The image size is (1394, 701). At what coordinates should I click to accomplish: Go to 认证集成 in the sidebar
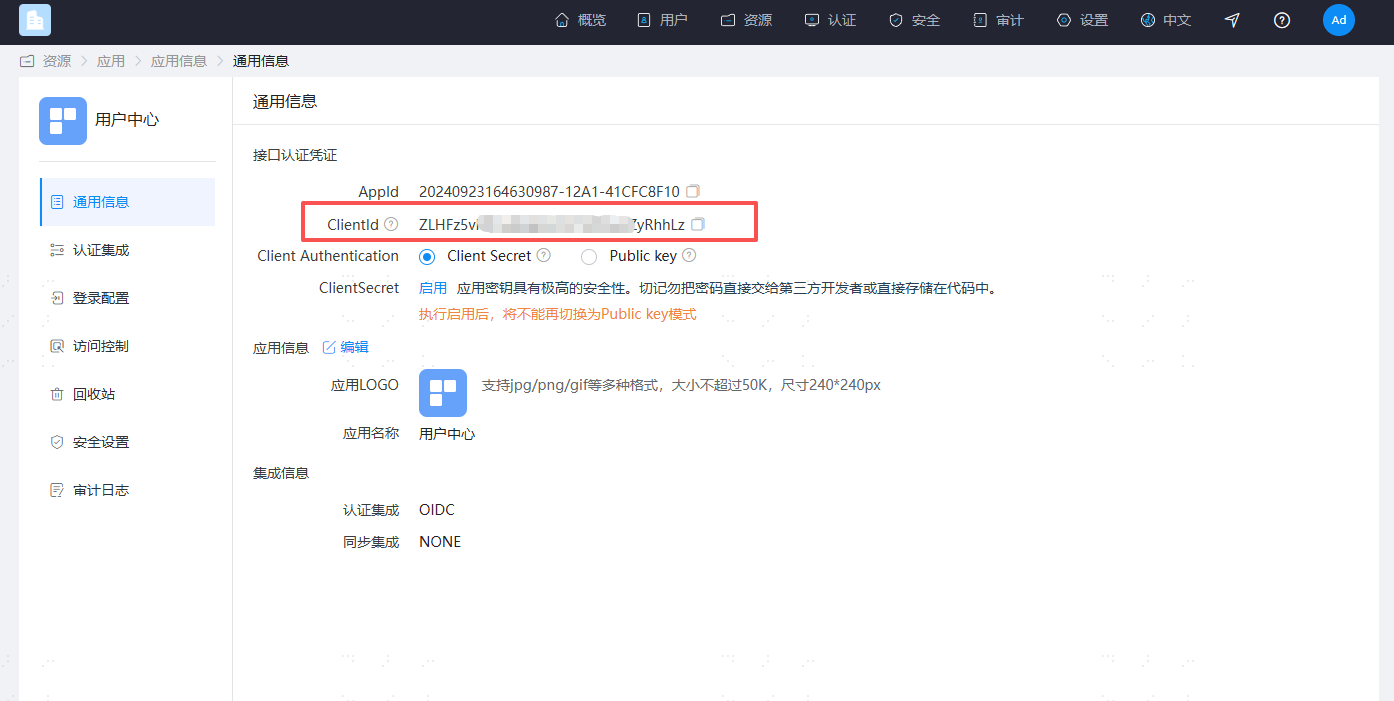101,250
